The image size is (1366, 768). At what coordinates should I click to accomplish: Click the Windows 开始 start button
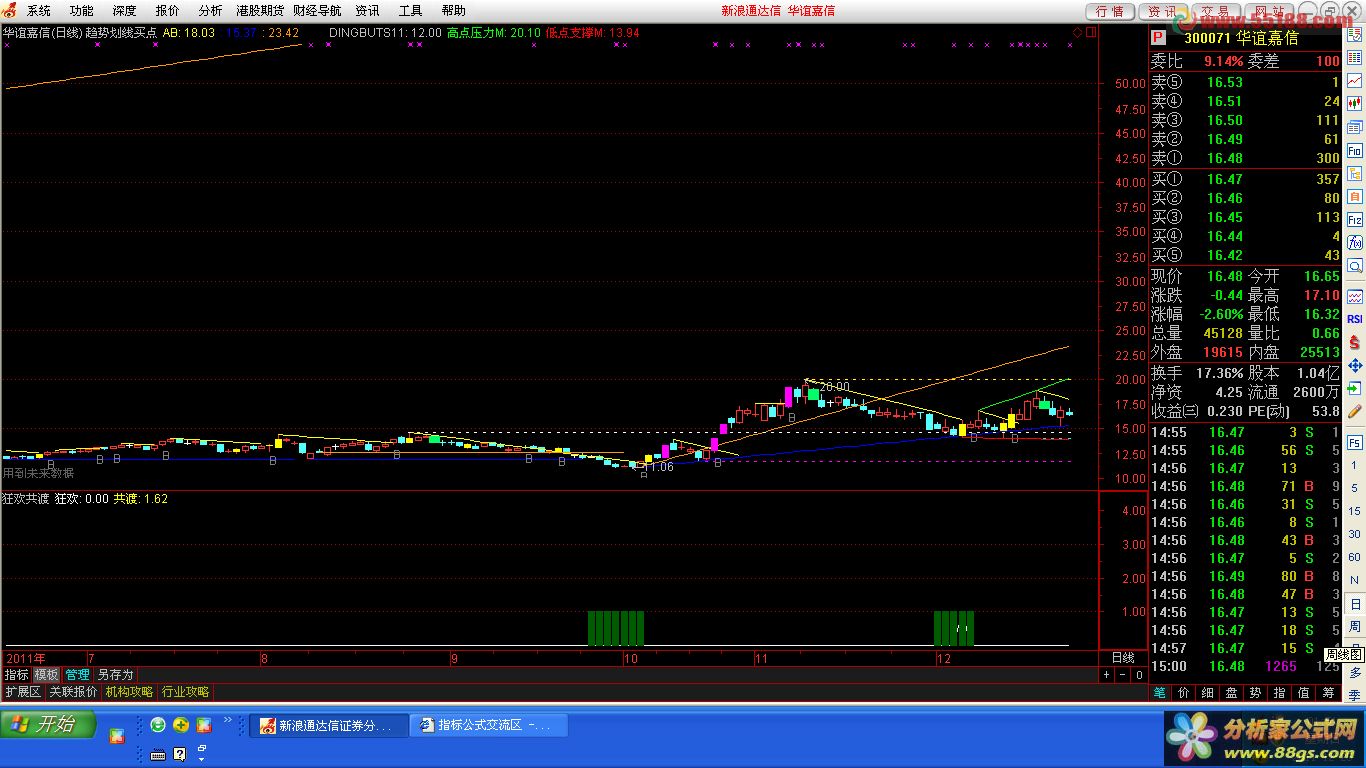(48, 724)
